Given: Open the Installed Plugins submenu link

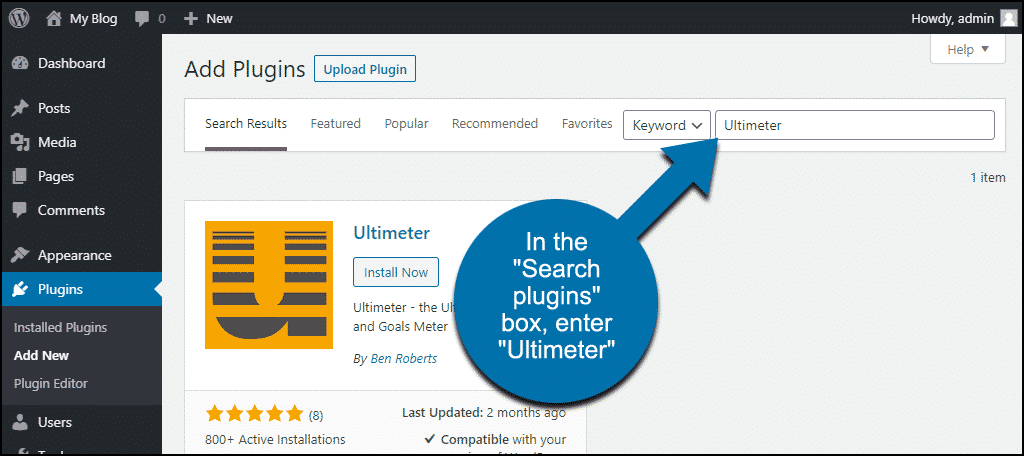Looking at the screenshot, I should pos(60,327).
